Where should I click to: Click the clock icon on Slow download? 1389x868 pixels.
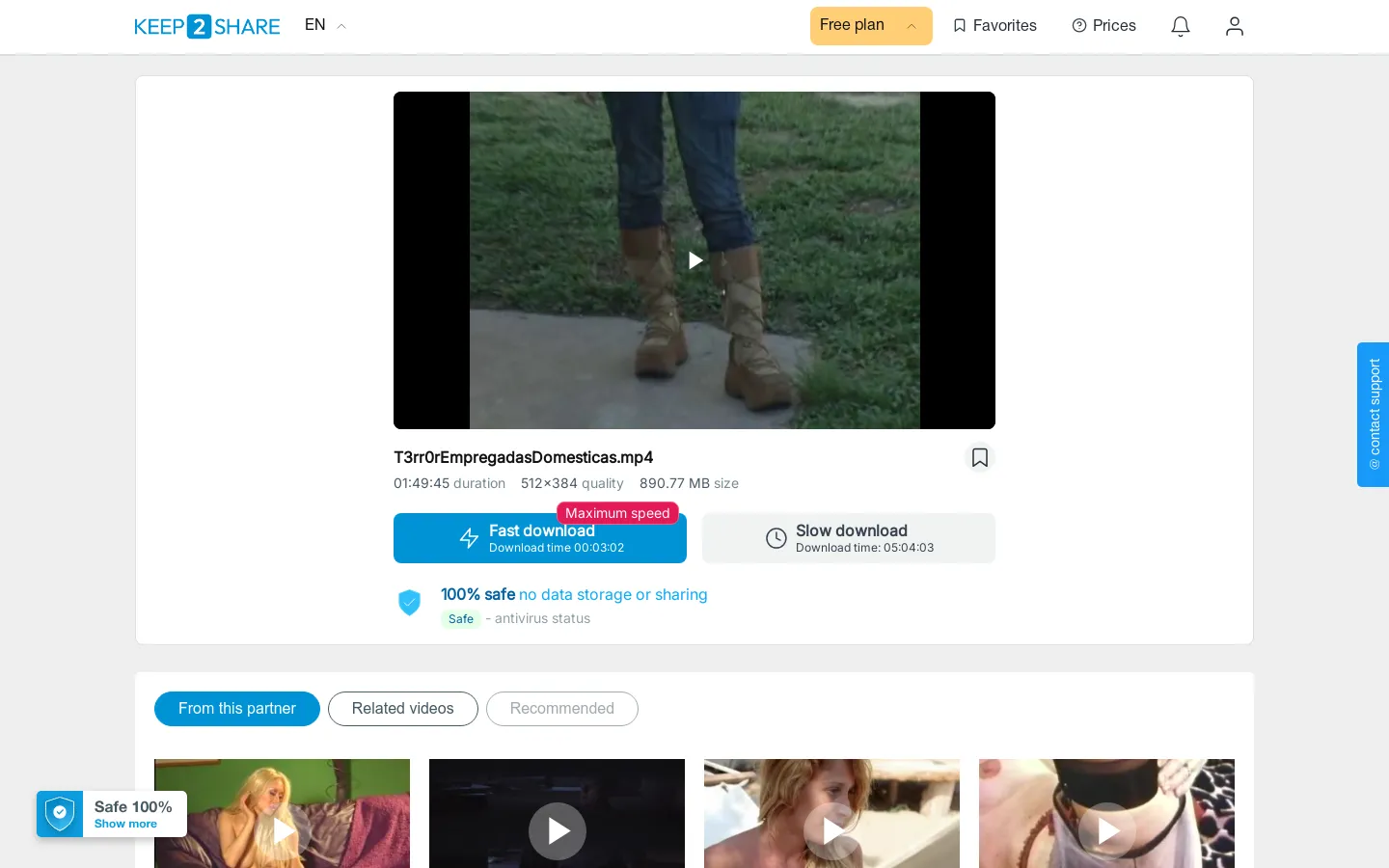pyautogui.click(x=776, y=538)
